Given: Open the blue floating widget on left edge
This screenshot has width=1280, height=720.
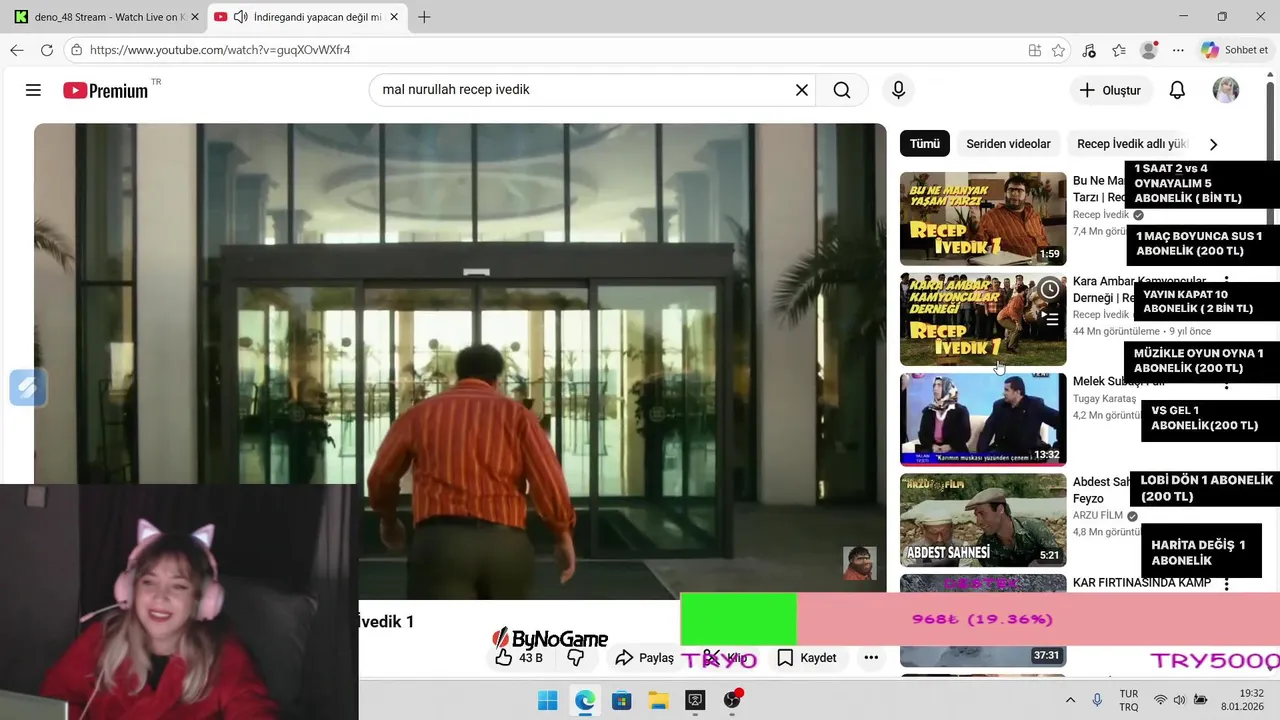Looking at the screenshot, I should (x=27, y=388).
